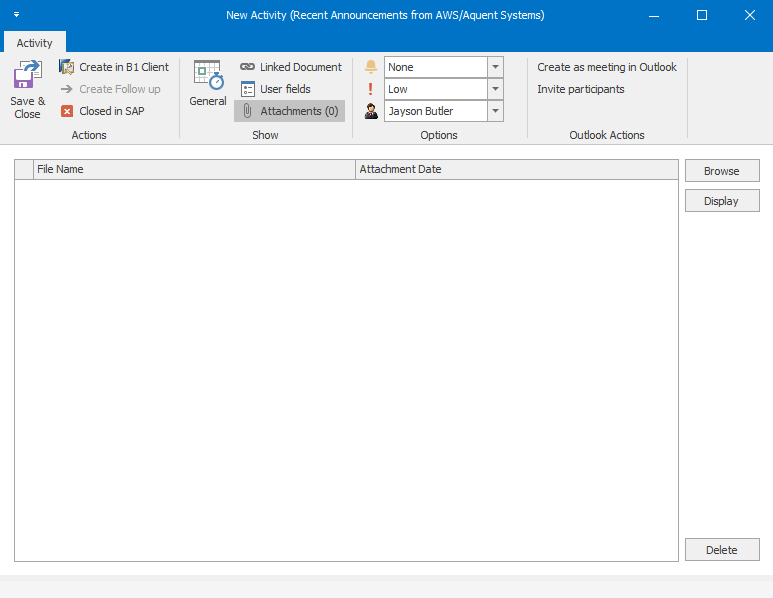The image size is (773, 598).
Task: Click Invite participants
Action: [x=581, y=89]
